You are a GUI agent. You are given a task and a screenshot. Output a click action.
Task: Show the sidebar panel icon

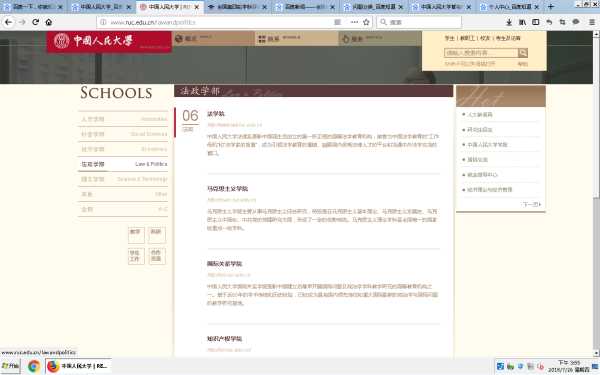[x=536, y=22]
